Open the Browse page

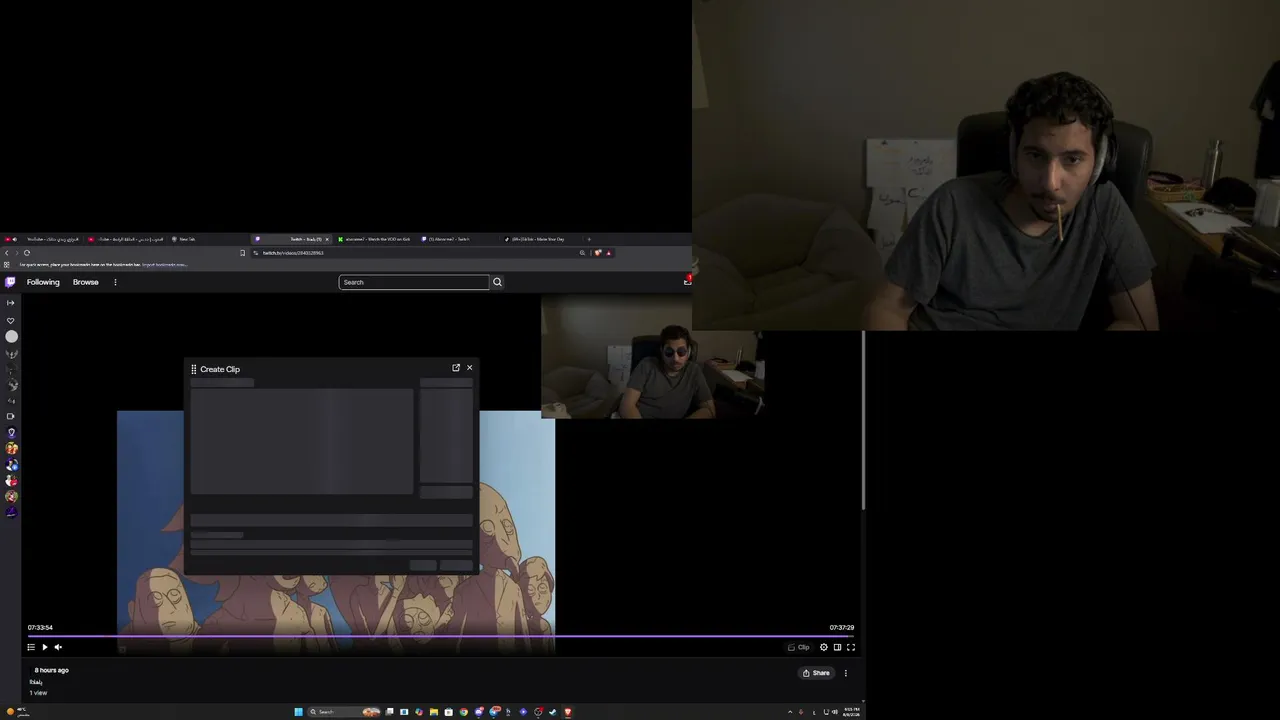pos(85,282)
